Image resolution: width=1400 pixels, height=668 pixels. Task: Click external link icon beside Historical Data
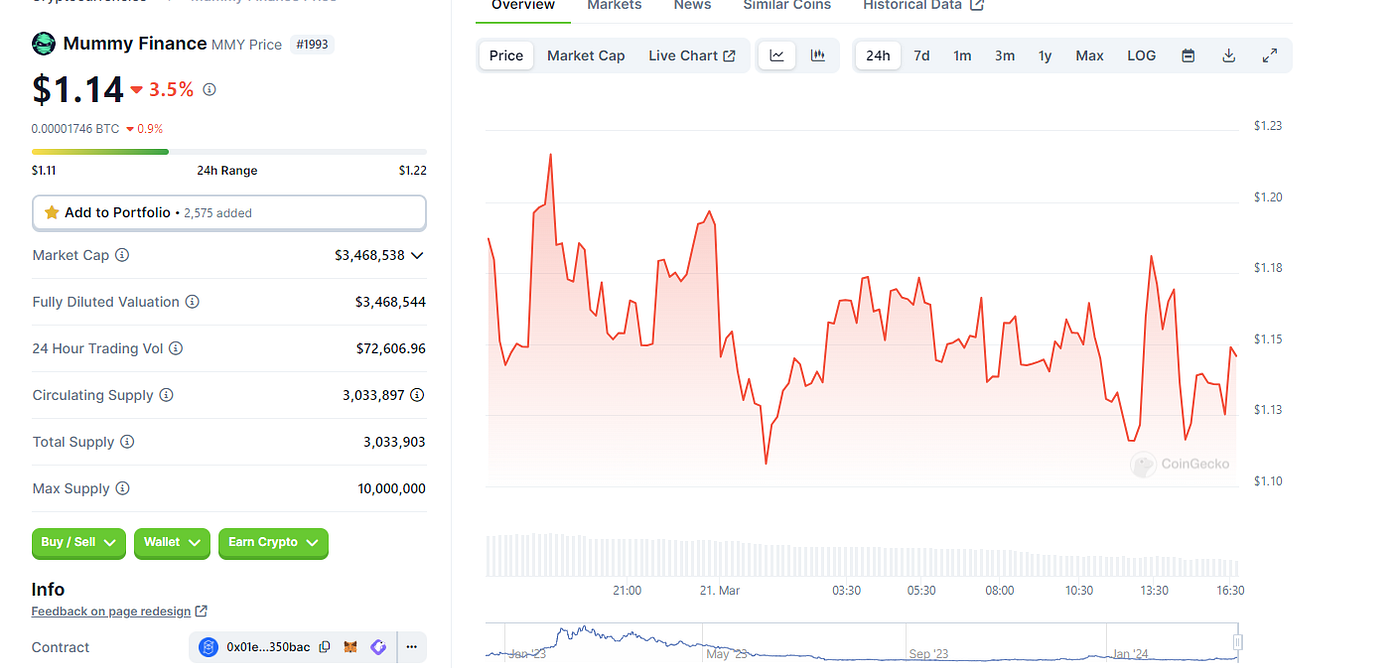[977, 5]
